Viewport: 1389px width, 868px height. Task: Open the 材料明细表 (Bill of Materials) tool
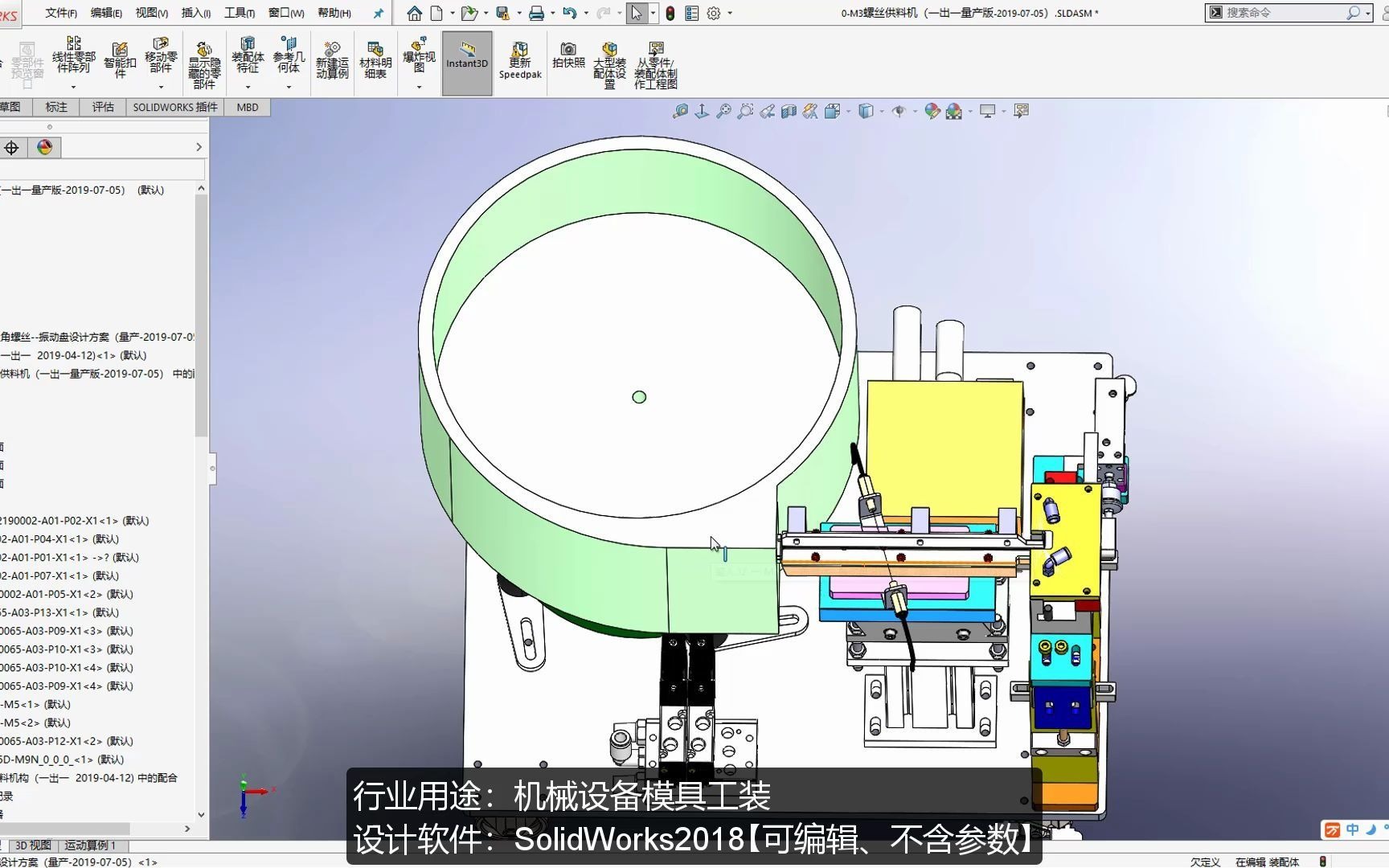375,56
